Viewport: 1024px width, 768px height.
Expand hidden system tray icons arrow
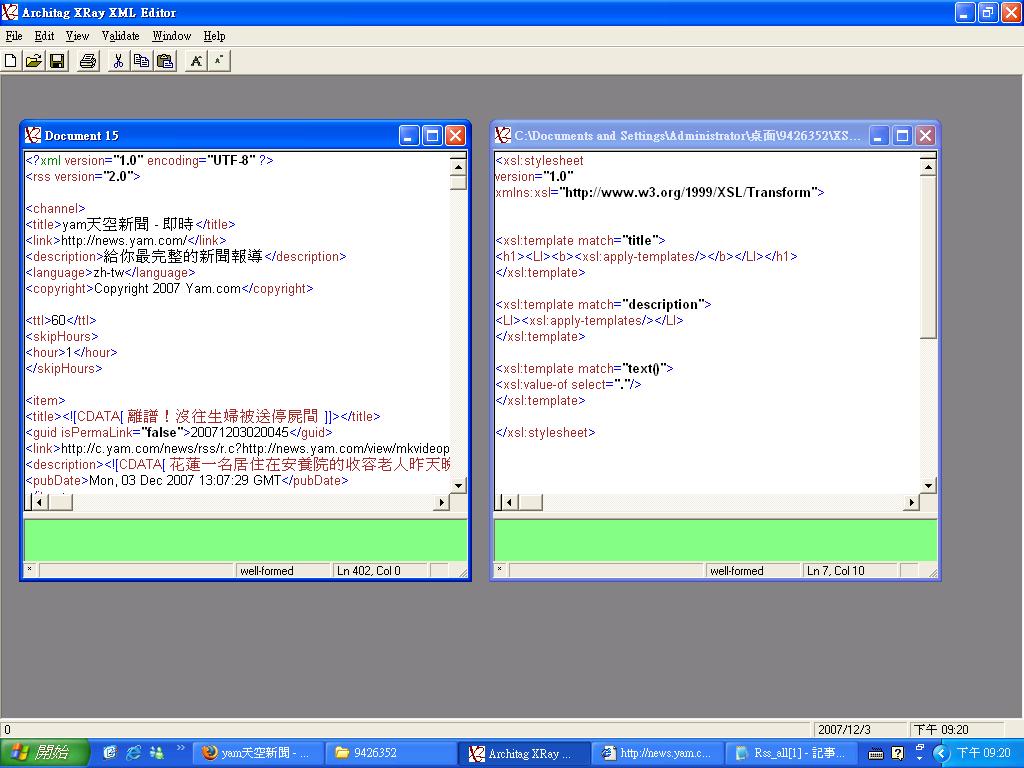pos(940,754)
